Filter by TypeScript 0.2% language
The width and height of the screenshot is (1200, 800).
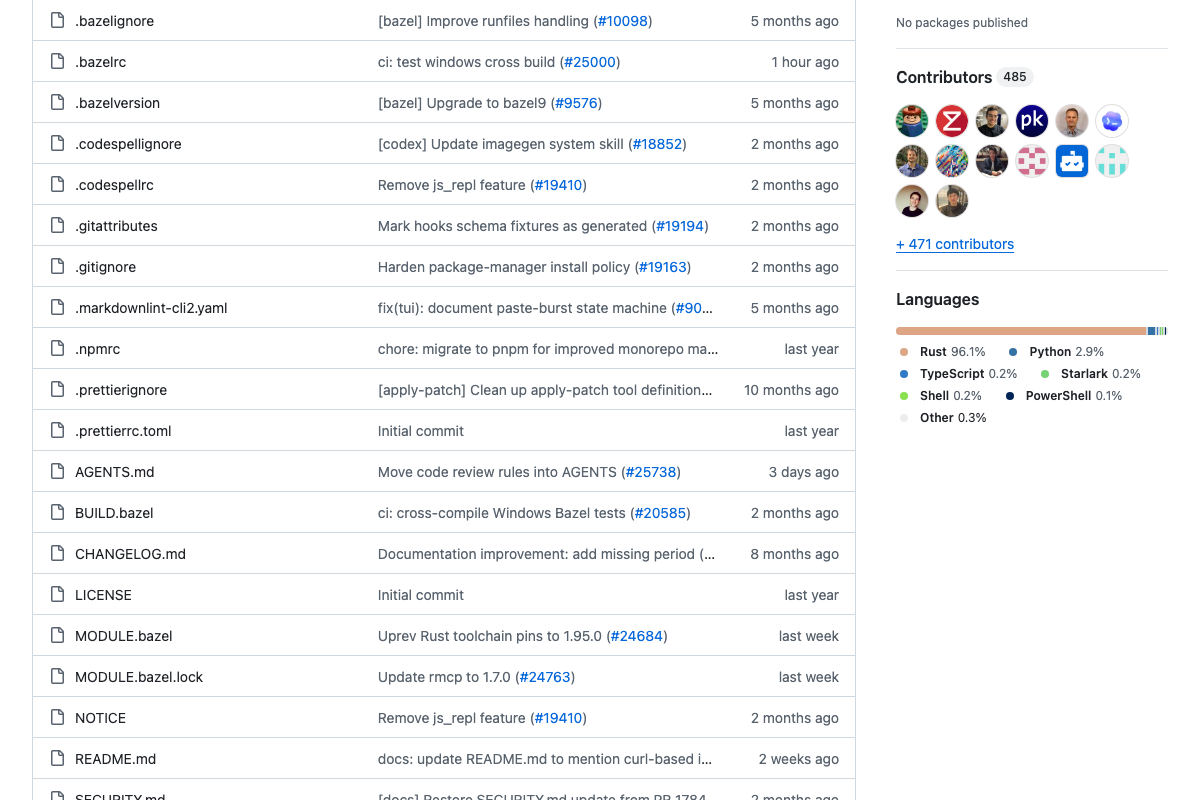[958, 374]
